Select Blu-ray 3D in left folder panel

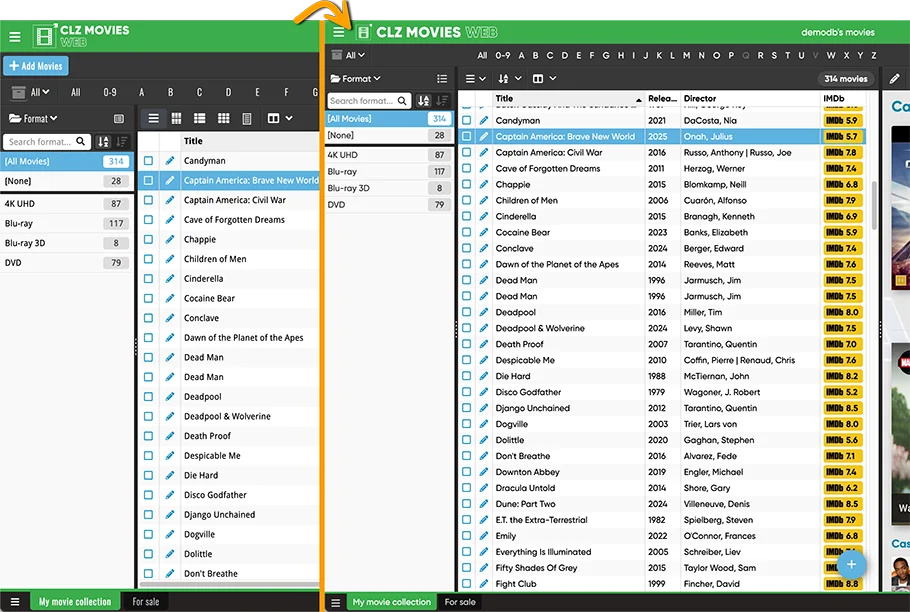(x=66, y=243)
